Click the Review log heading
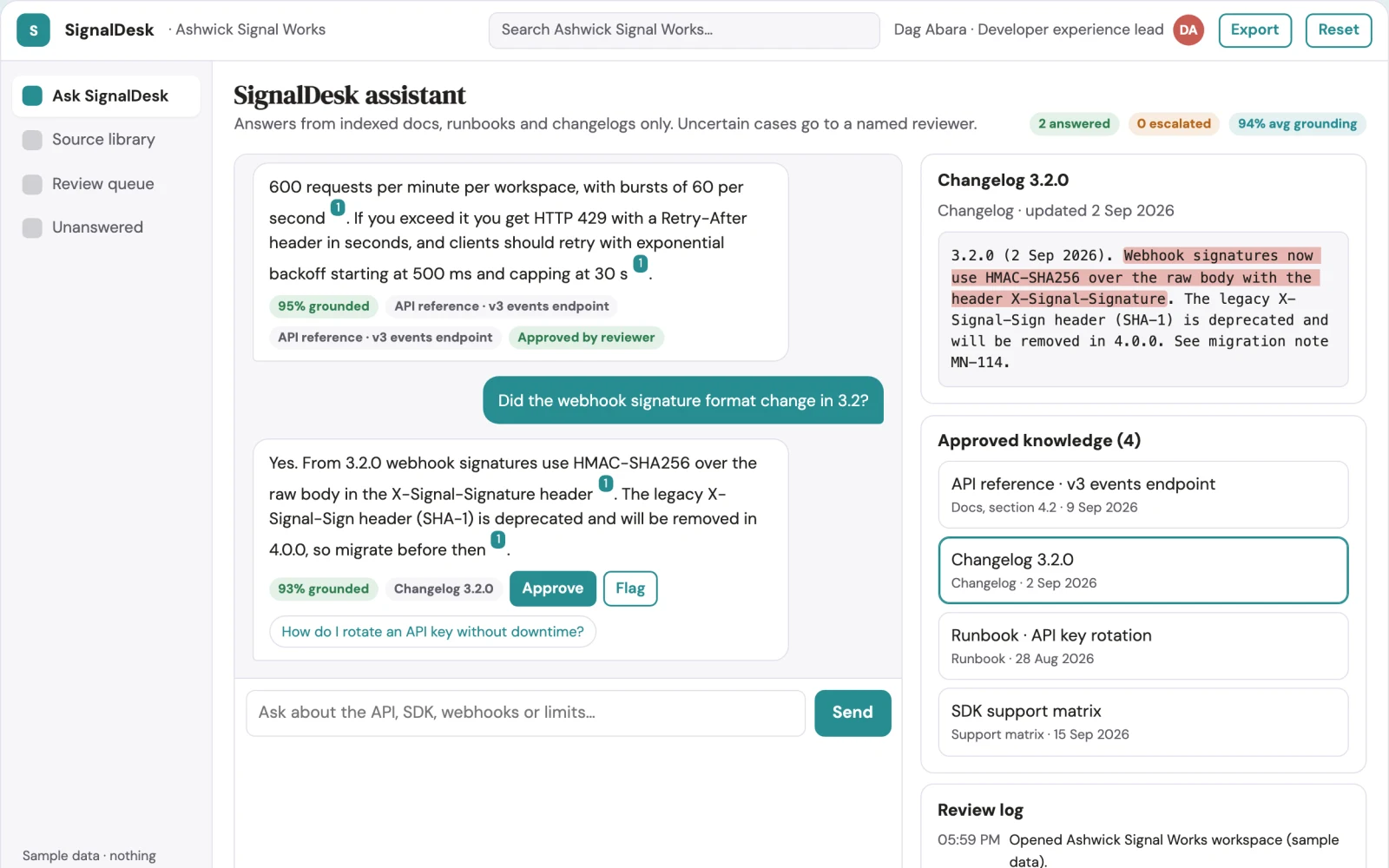The width and height of the screenshot is (1389, 868). click(x=980, y=810)
